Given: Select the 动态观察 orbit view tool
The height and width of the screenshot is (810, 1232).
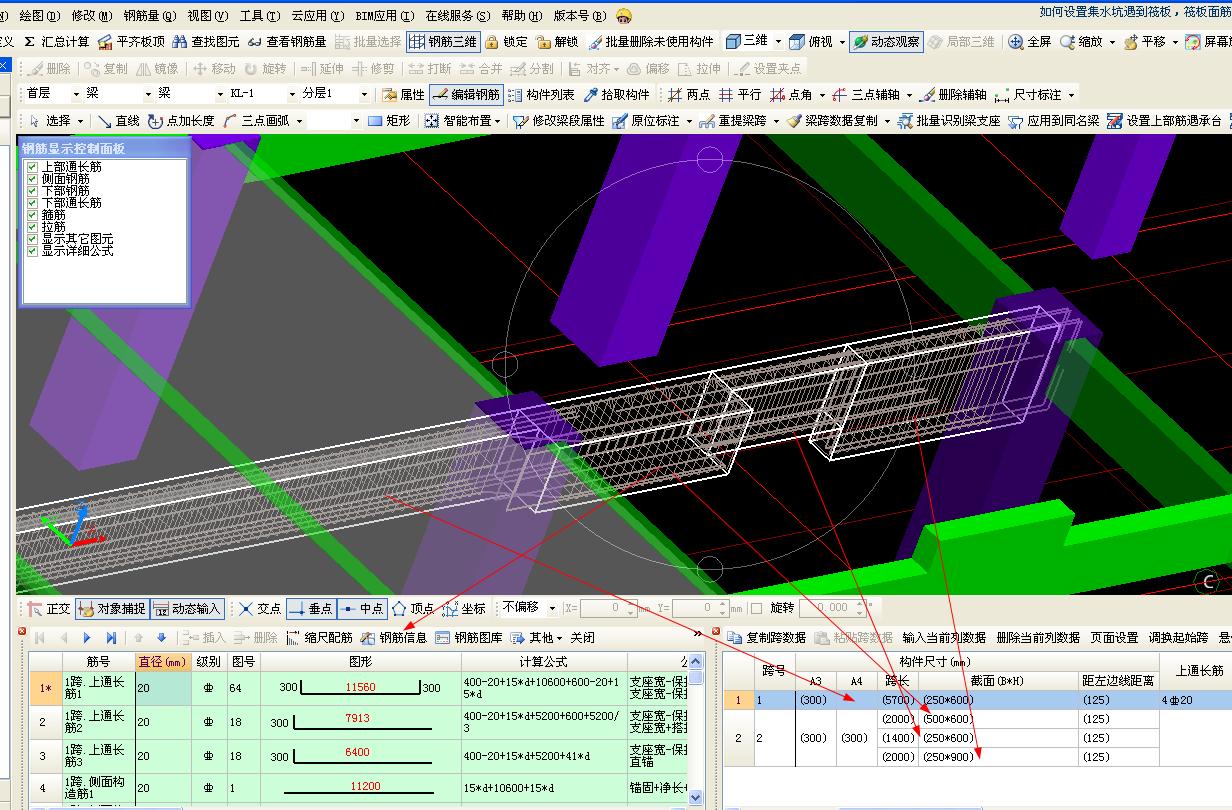Looking at the screenshot, I should [885, 42].
